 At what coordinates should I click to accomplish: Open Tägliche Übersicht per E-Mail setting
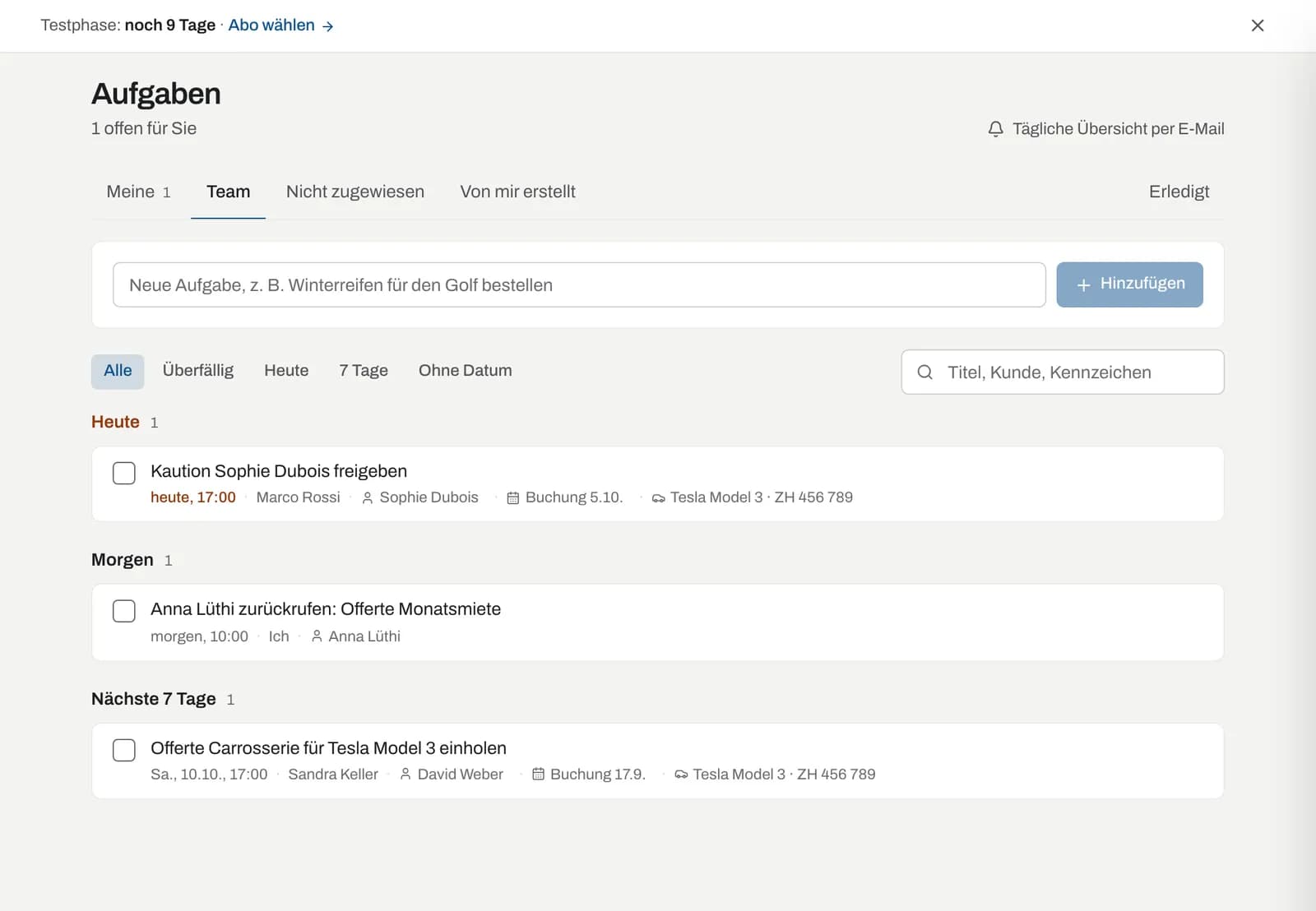1106,129
